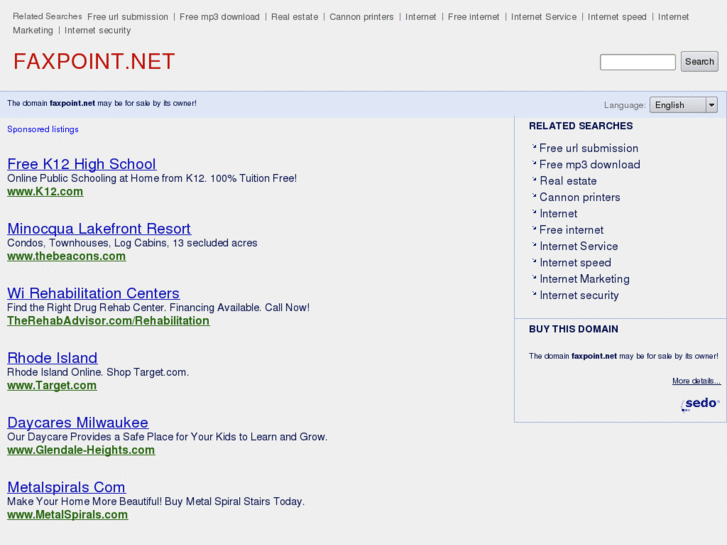
Task: Open More details link for domain sale
Action: click(x=696, y=381)
